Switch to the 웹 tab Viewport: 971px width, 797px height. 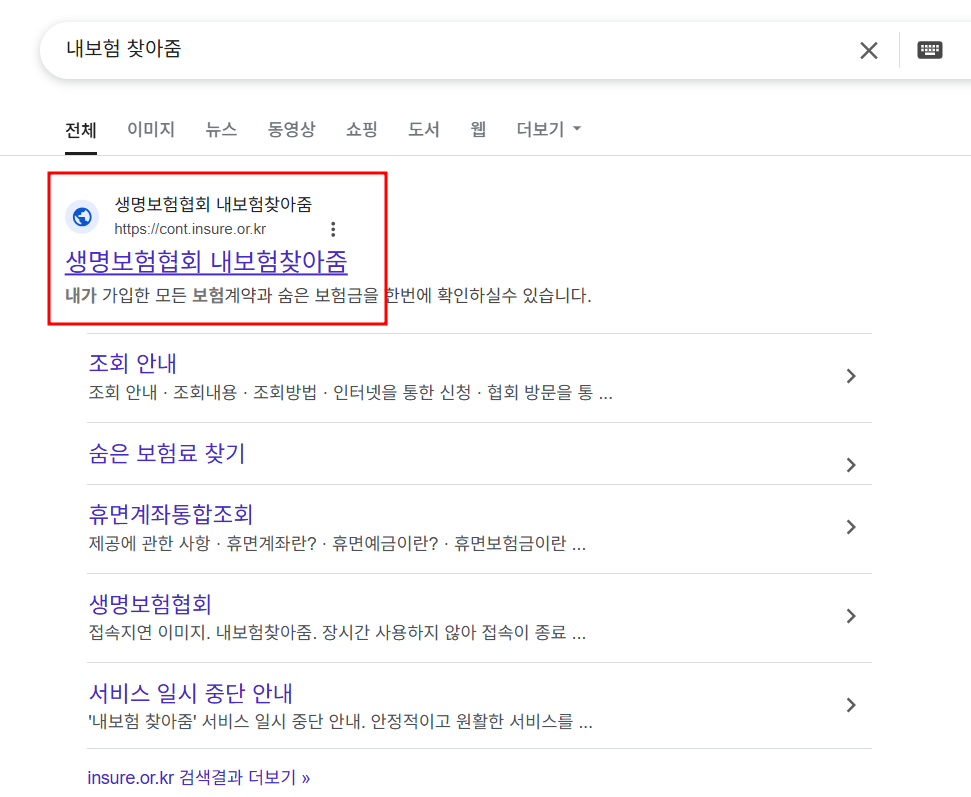click(x=477, y=129)
